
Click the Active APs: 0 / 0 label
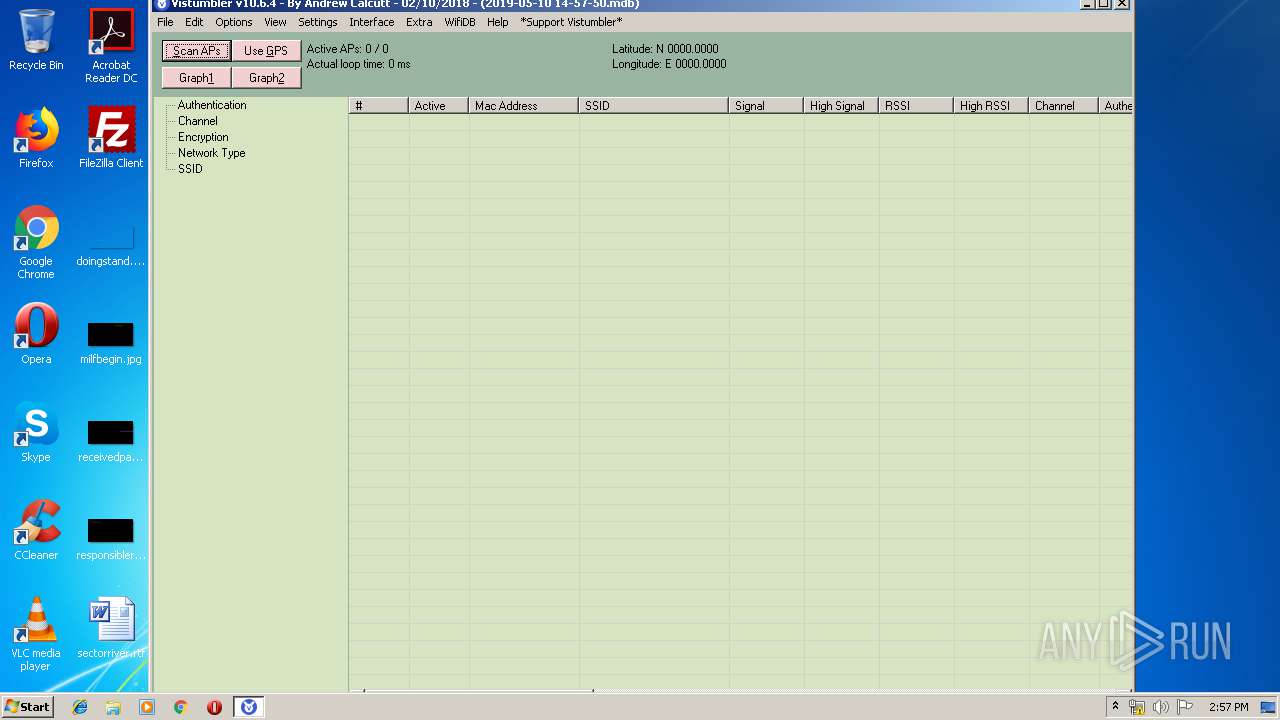[x=347, y=49]
